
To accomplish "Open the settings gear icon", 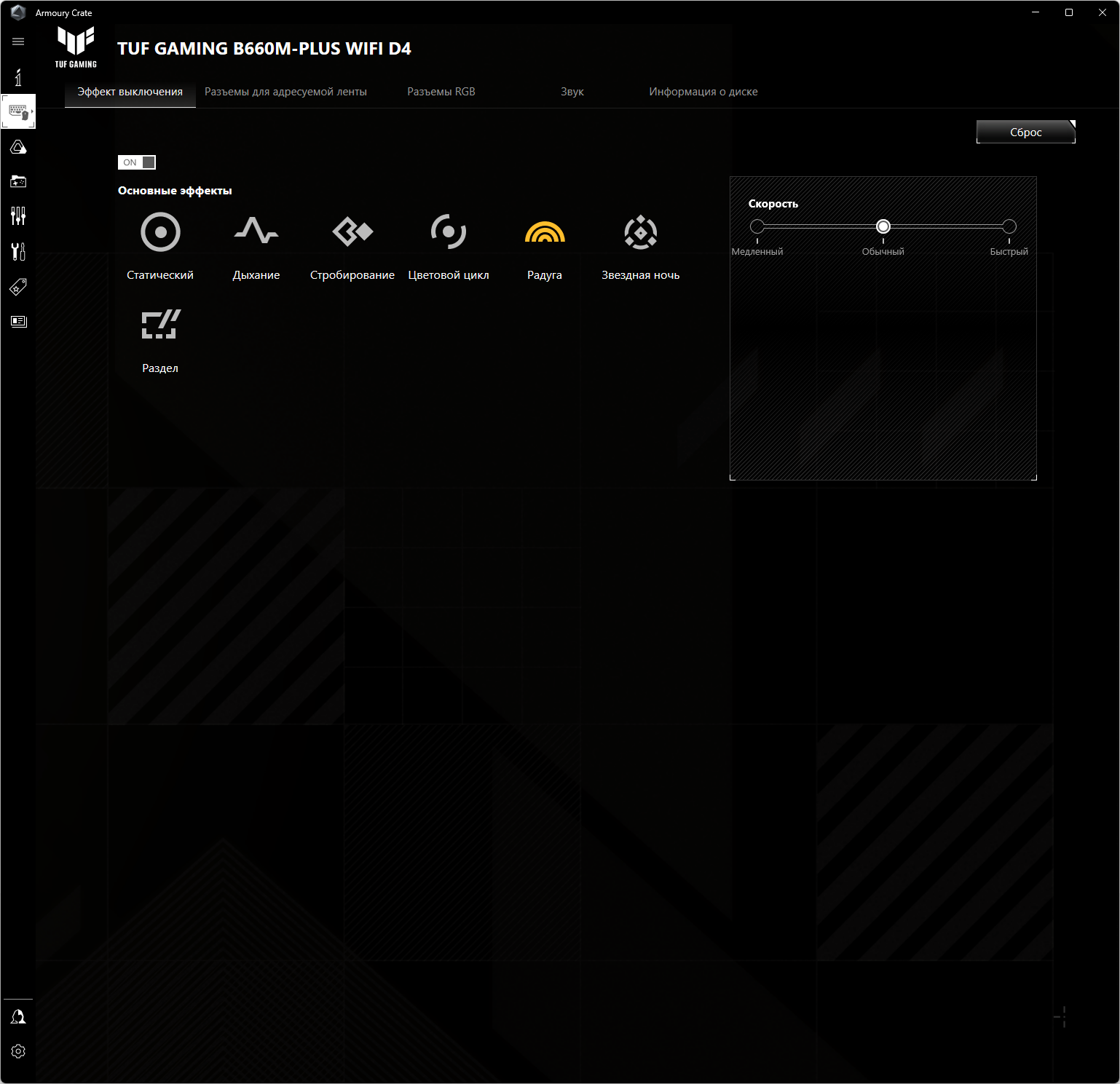I will pyautogui.click(x=18, y=1051).
